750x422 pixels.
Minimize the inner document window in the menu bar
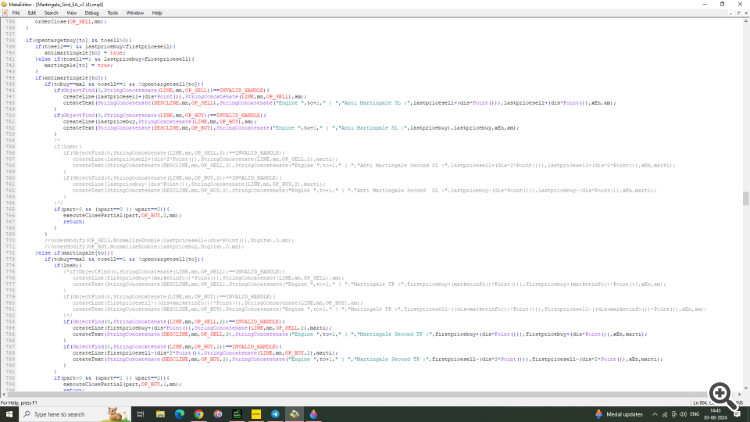tap(730, 13)
